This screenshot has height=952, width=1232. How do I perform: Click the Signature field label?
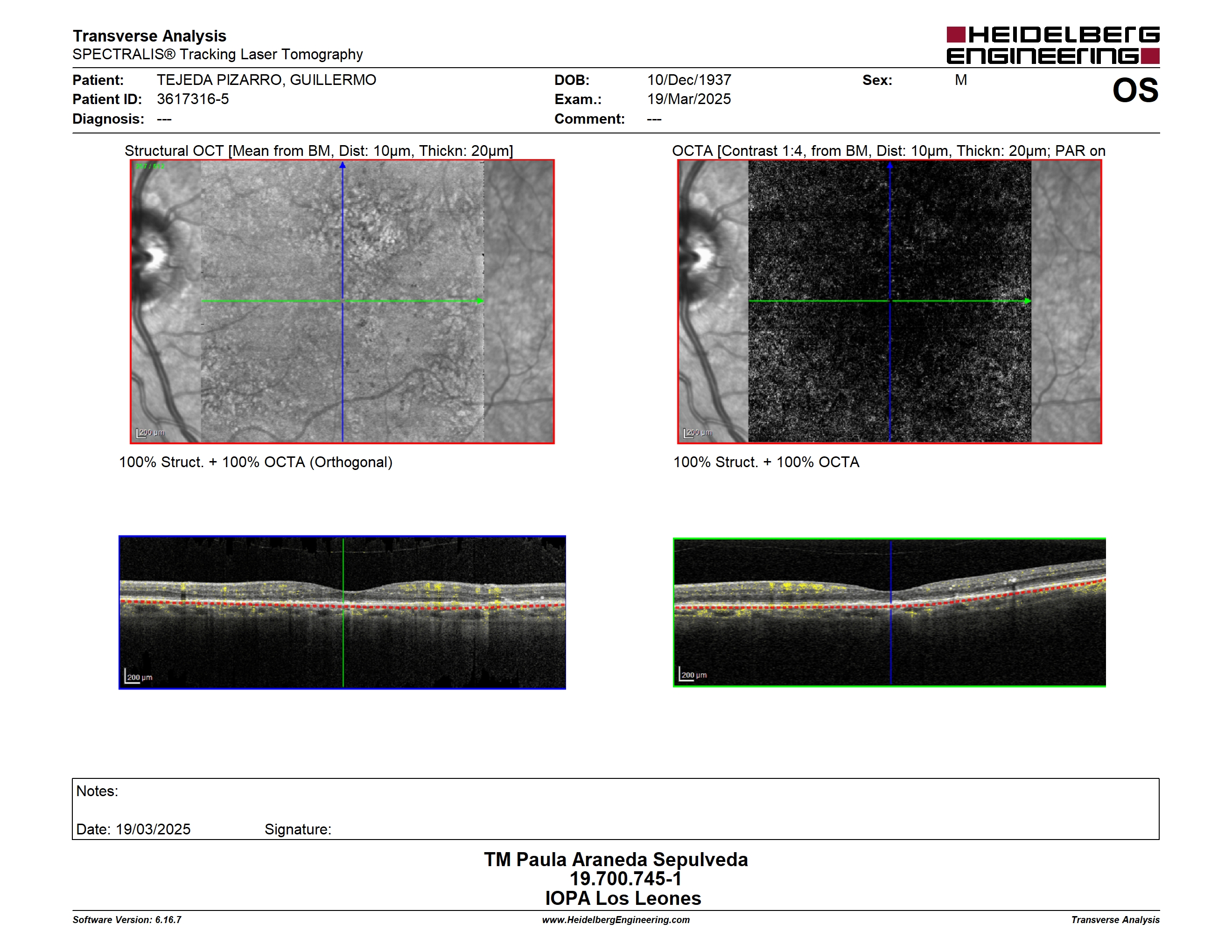(298, 830)
